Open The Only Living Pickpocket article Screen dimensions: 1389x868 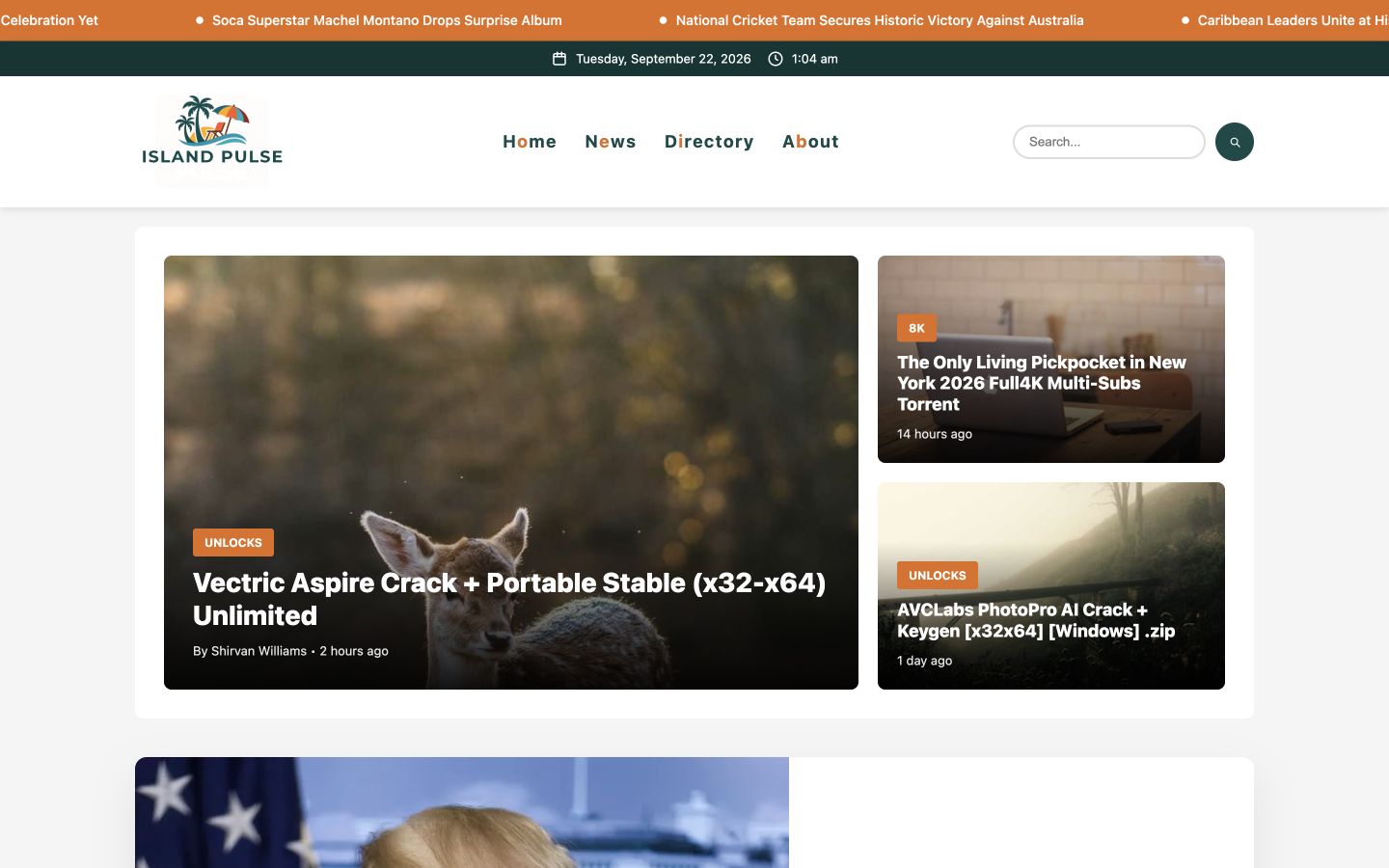tap(1042, 383)
